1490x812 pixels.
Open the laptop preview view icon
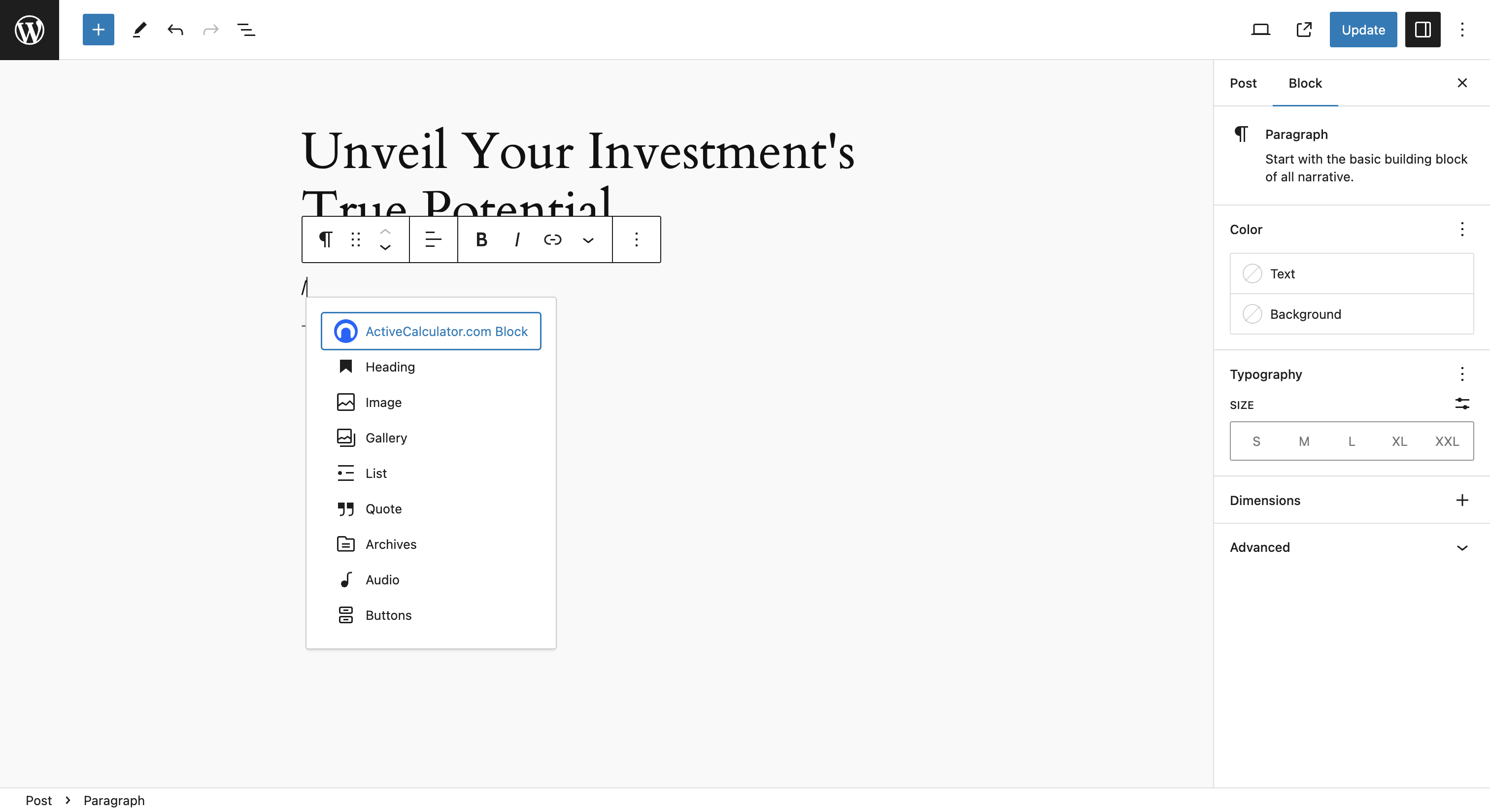(x=1260, y=30)
